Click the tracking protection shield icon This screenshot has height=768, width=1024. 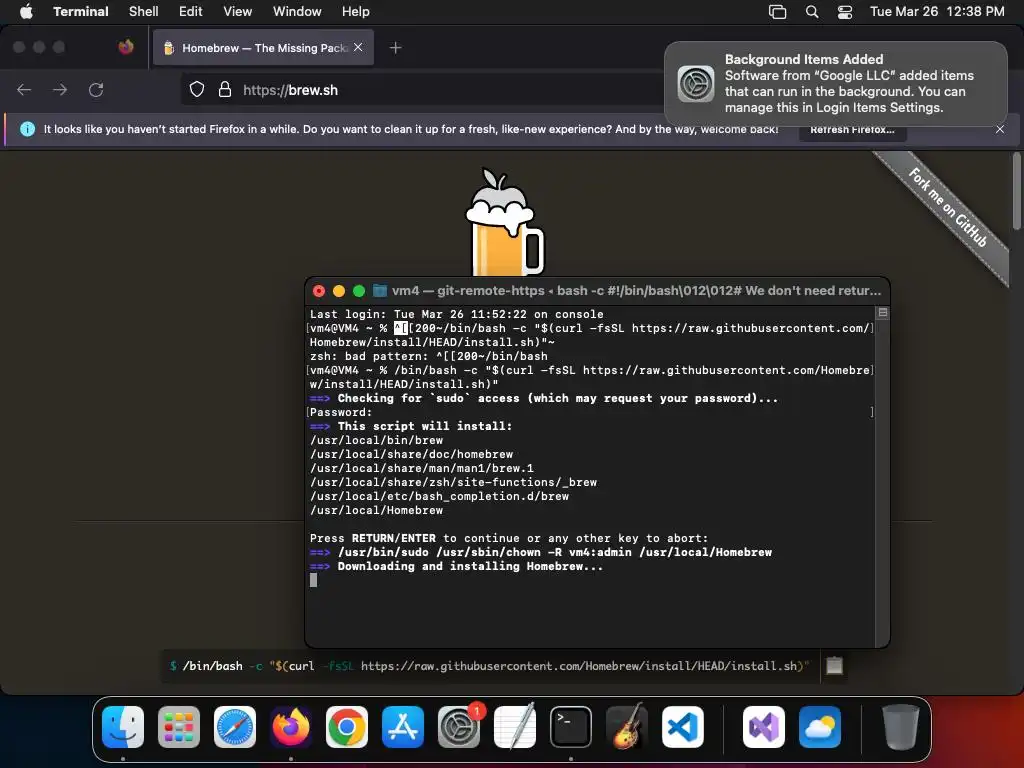point(197,89)
